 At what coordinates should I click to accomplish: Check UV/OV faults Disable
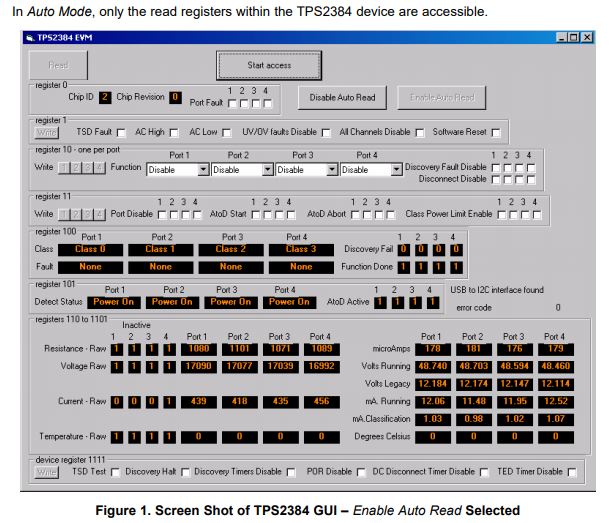[x=326, y=133]
